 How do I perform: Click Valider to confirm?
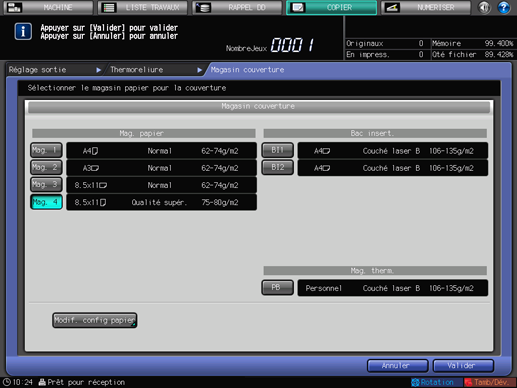pos(463,366)
